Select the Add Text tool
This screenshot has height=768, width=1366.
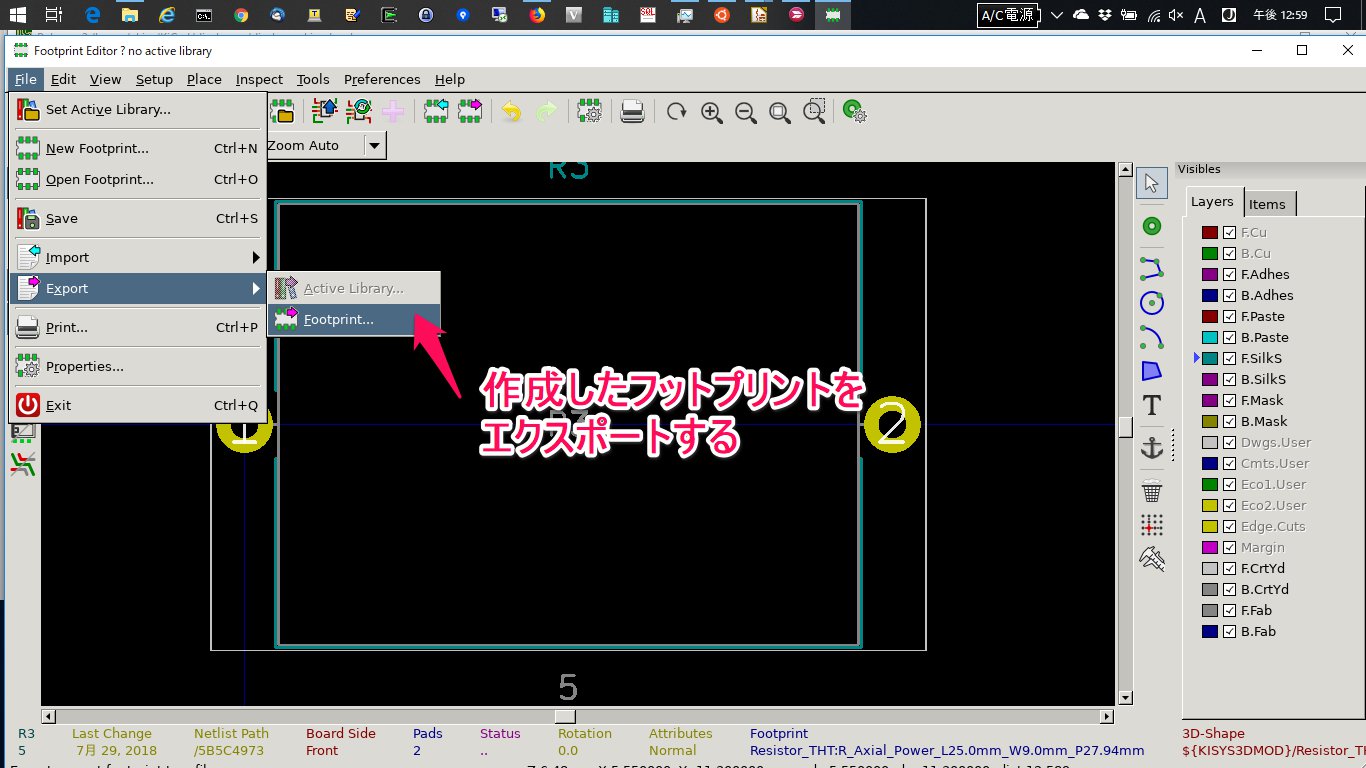coord(1152,405)
